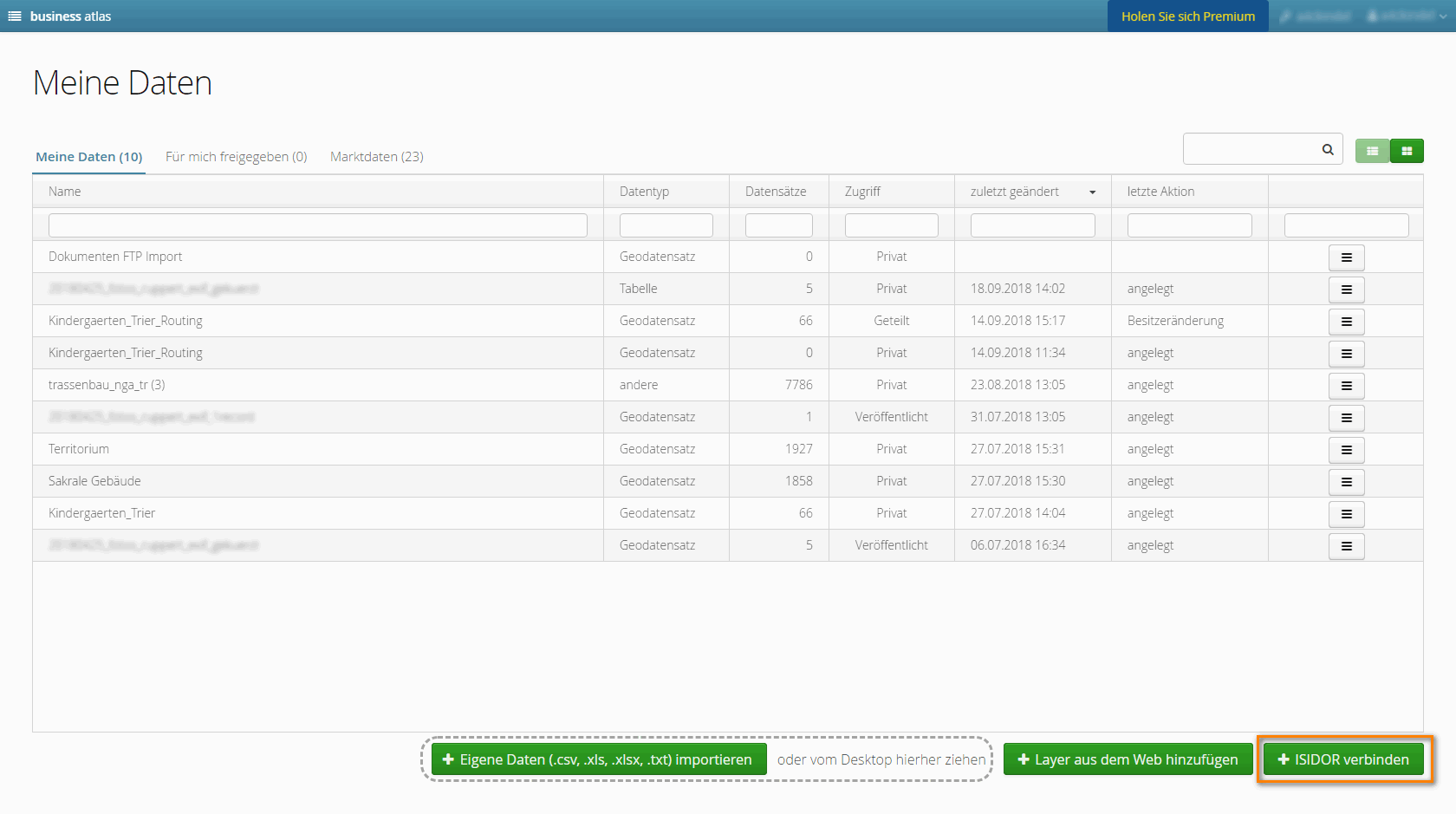Click the 1858 records cell
1456x814 pixels.
pos(799,481)
